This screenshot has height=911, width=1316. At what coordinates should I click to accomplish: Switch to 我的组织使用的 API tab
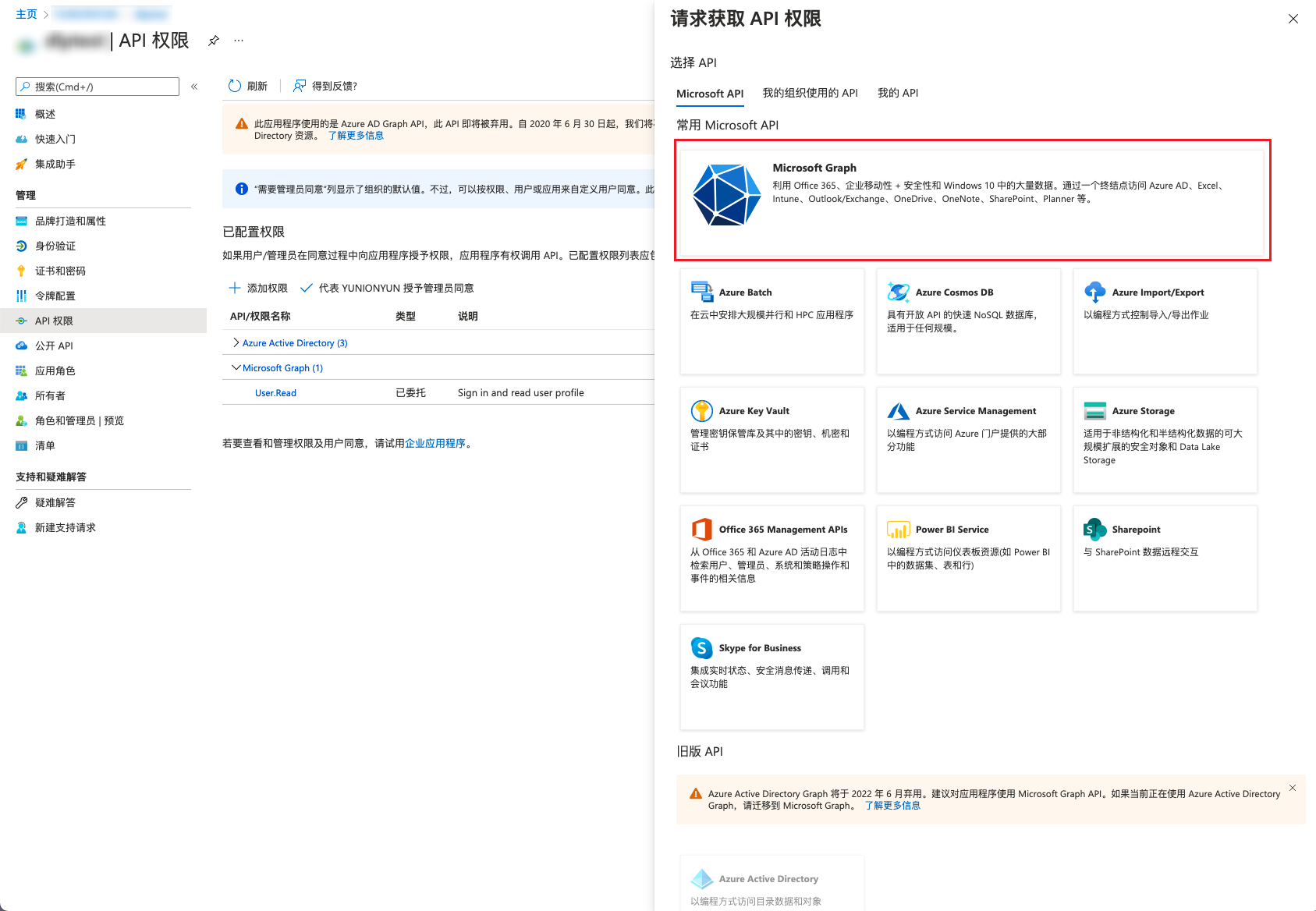pos(810,93)
